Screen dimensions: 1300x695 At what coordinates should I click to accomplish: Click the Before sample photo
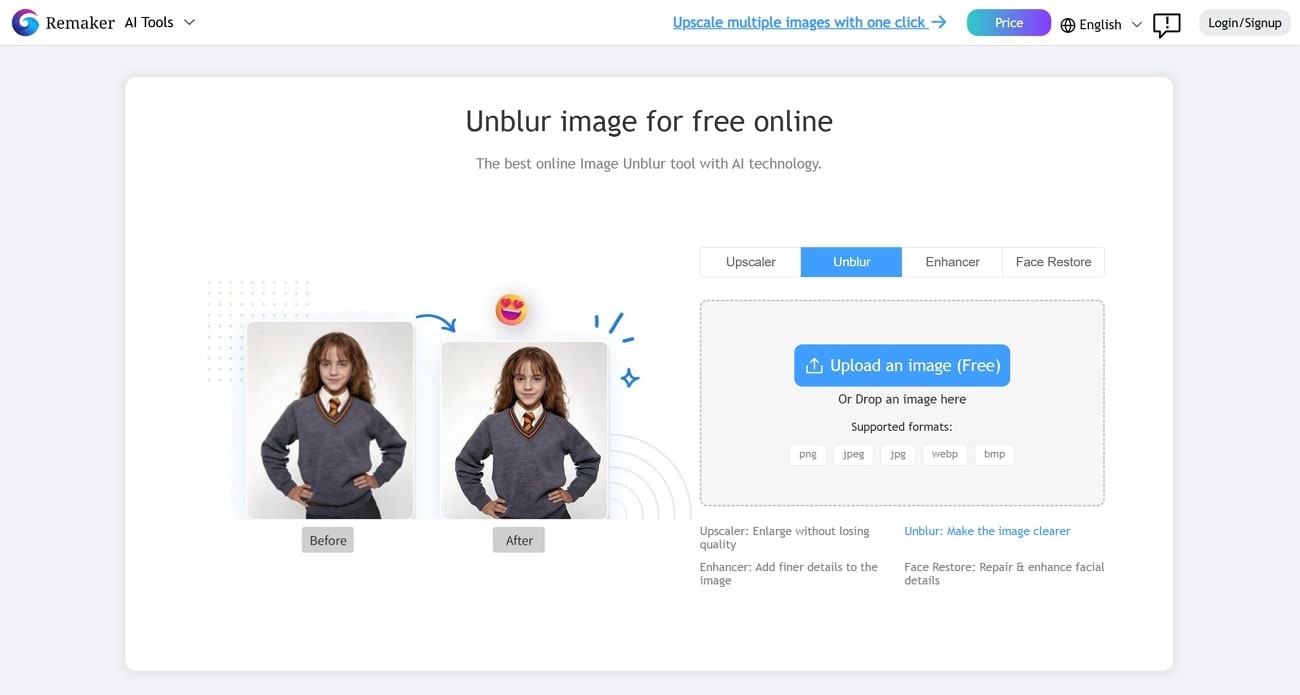click(x=330, y=420)
